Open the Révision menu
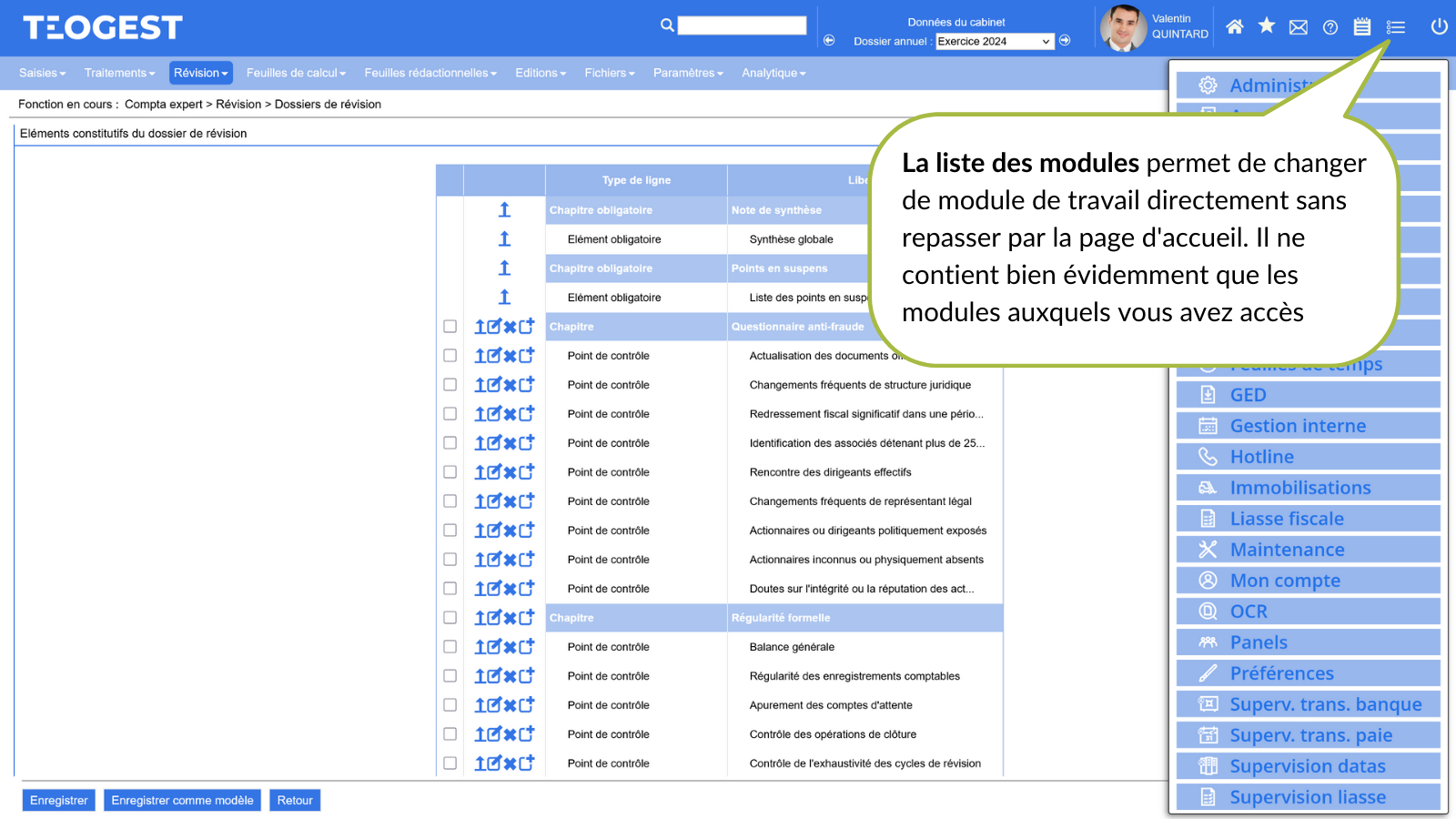 click(200, 73)
